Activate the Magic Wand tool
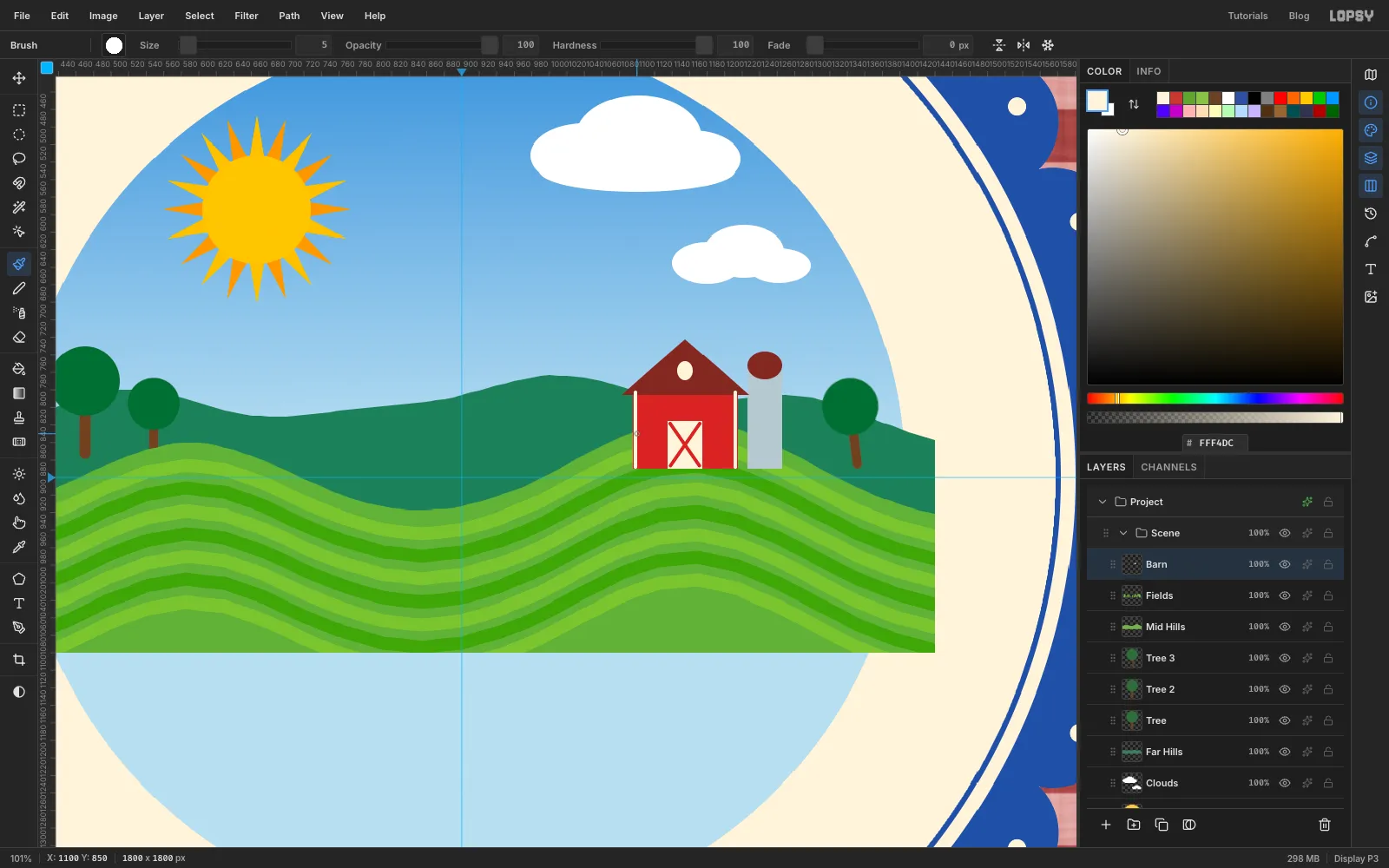 click(19, 207)
